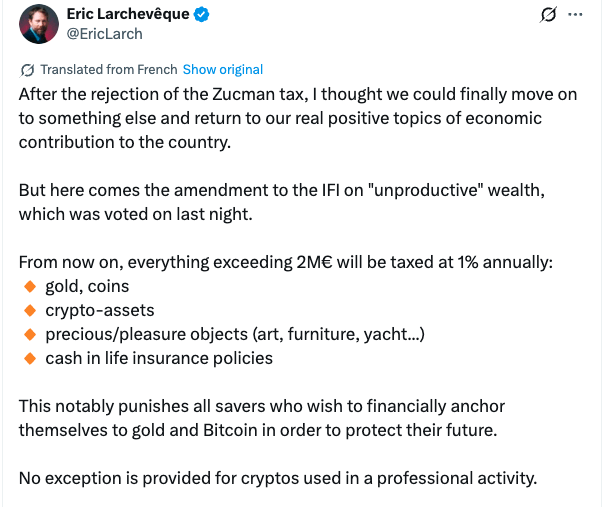
Task: Click orange diamond beside life insurance line
Action: [x=28, y=358]
